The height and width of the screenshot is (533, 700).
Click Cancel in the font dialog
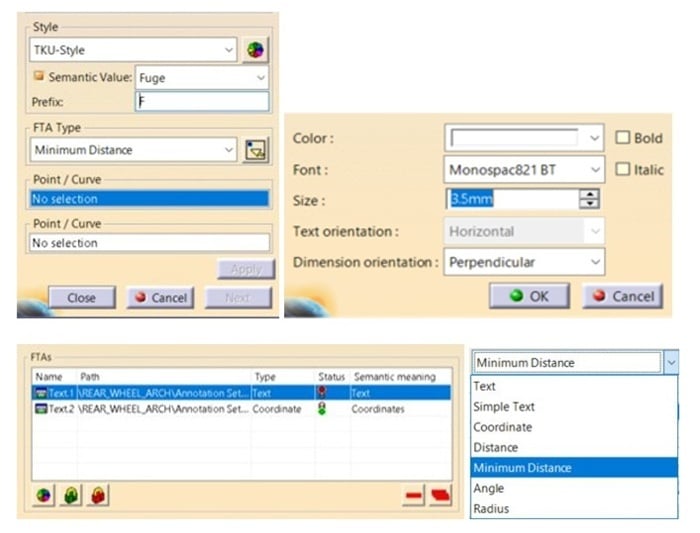623,296
